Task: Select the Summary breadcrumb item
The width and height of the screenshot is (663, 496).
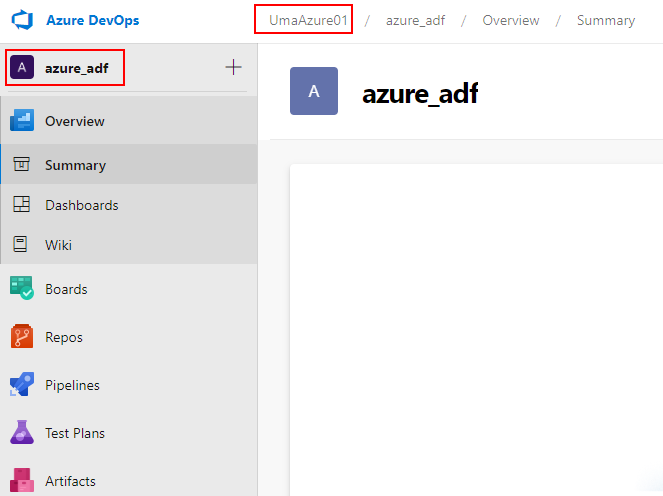Action: [x=606, y=20]
